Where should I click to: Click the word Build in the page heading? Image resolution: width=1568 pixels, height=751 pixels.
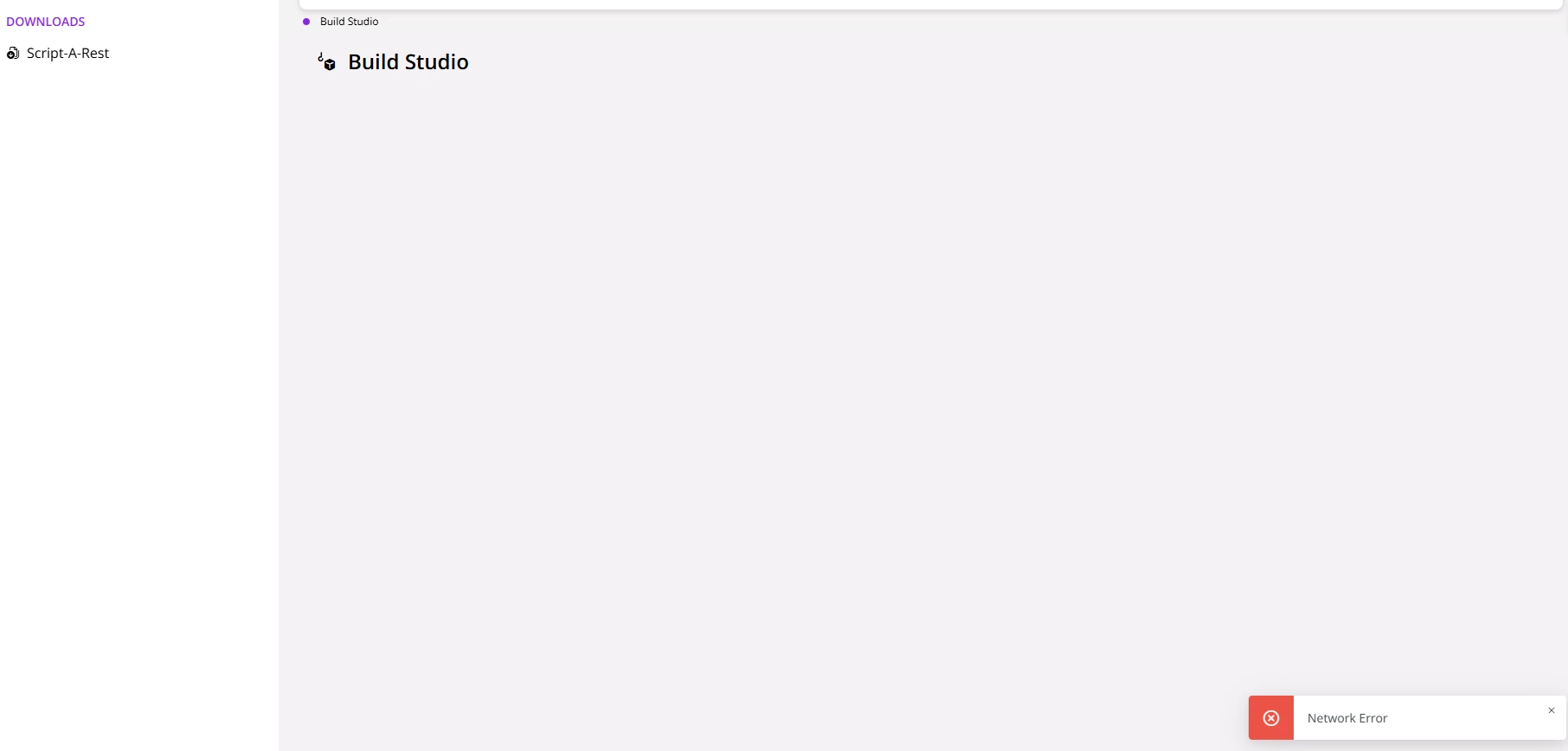tap(373, 62)
